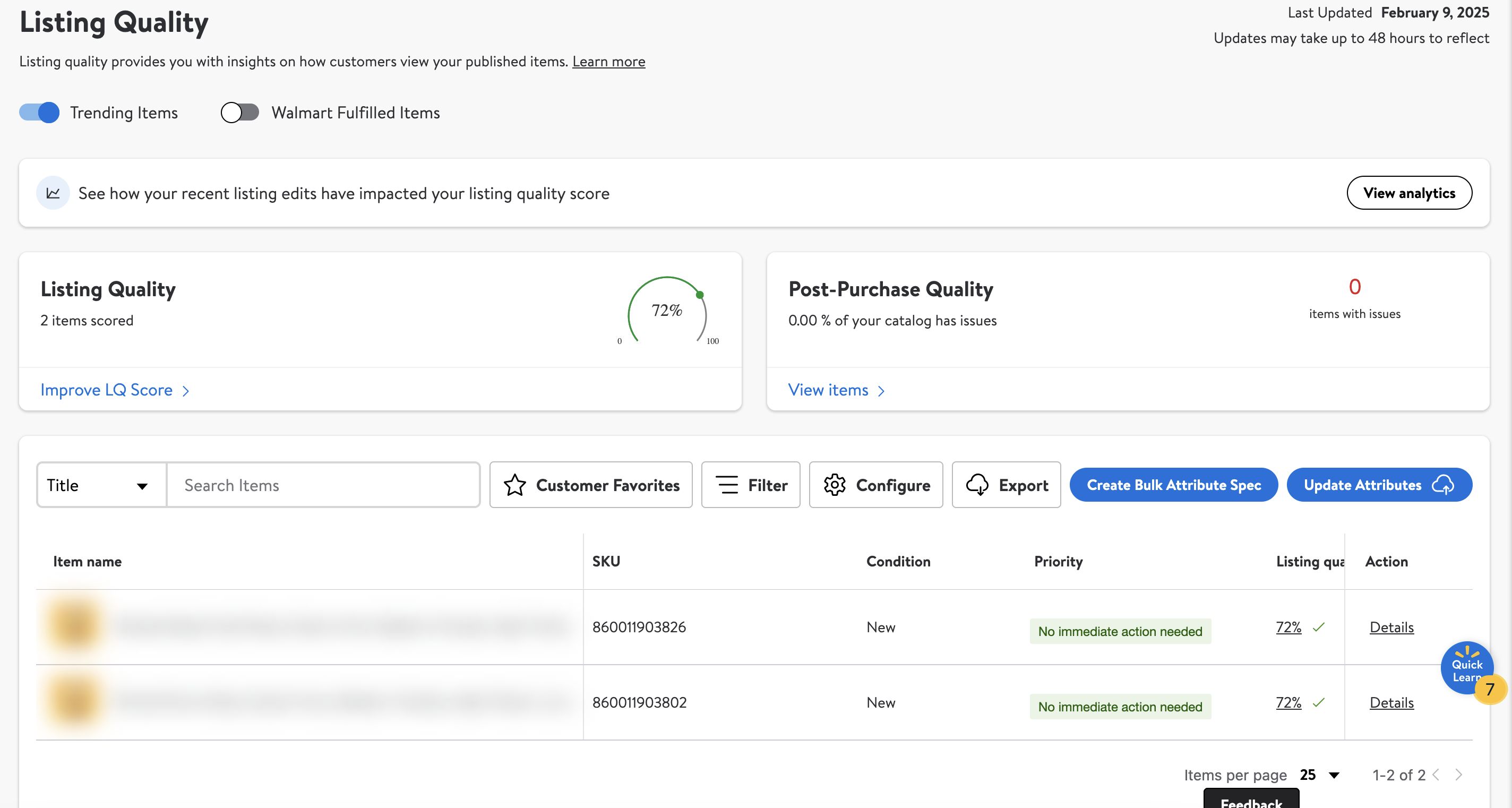Screen dimensions: 1512x808
Task: Click the cloud upload icon on Update Attributes
Action: [1444, 485]
